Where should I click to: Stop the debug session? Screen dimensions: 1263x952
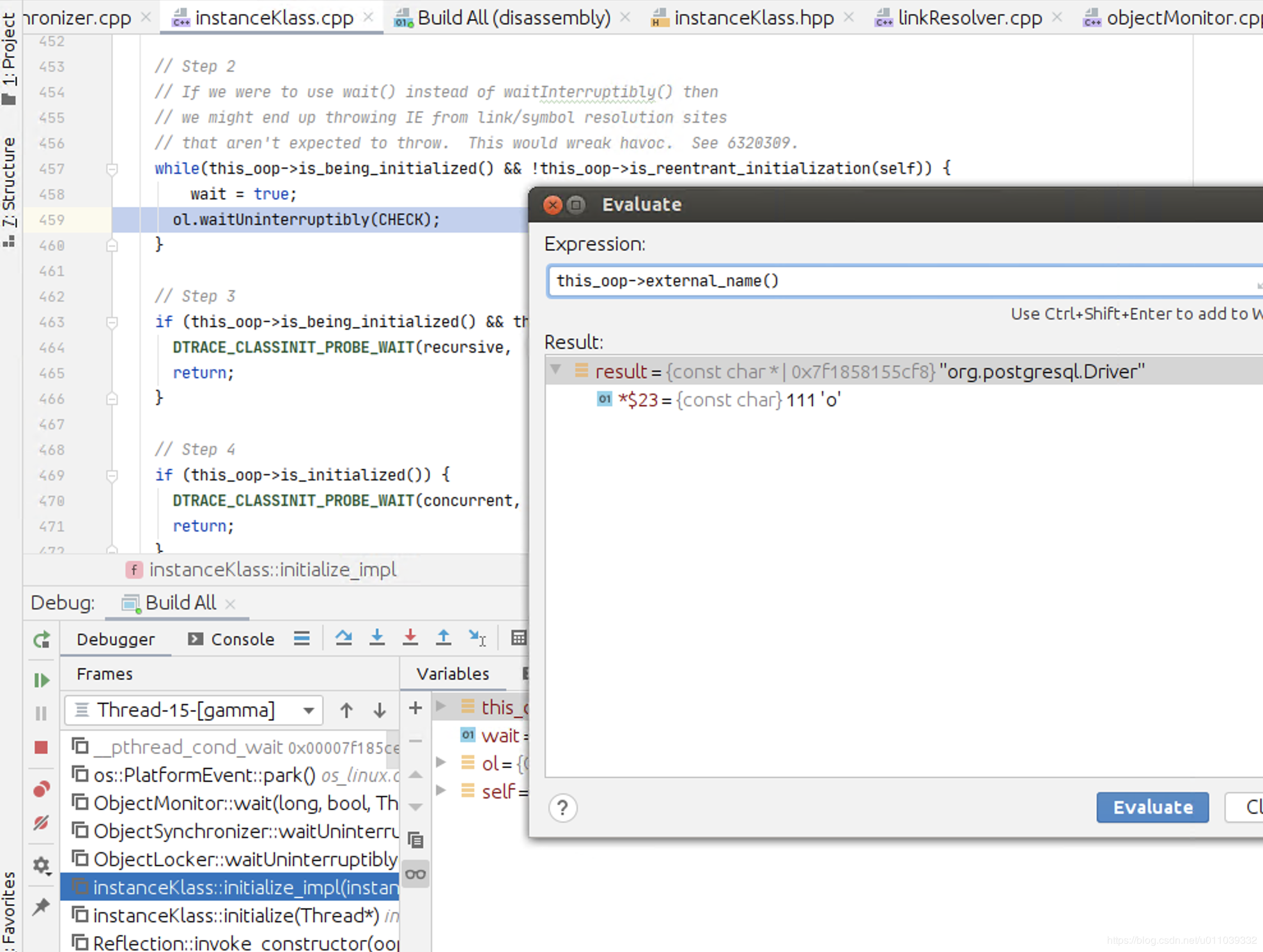42,747
